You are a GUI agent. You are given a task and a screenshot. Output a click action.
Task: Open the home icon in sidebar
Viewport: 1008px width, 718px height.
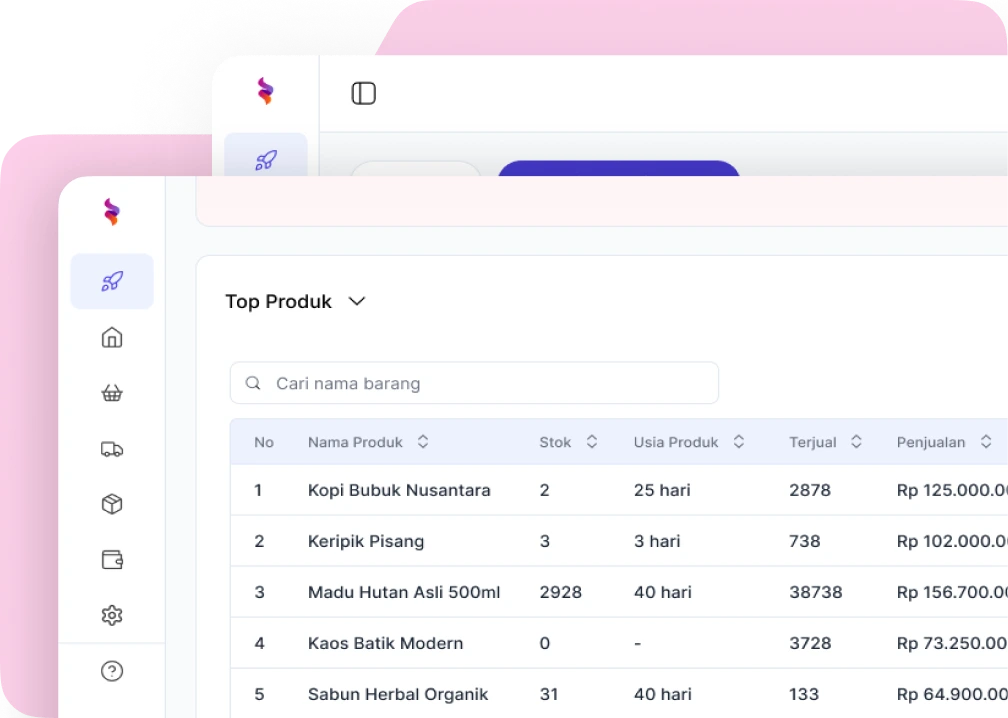coord(112,337)
